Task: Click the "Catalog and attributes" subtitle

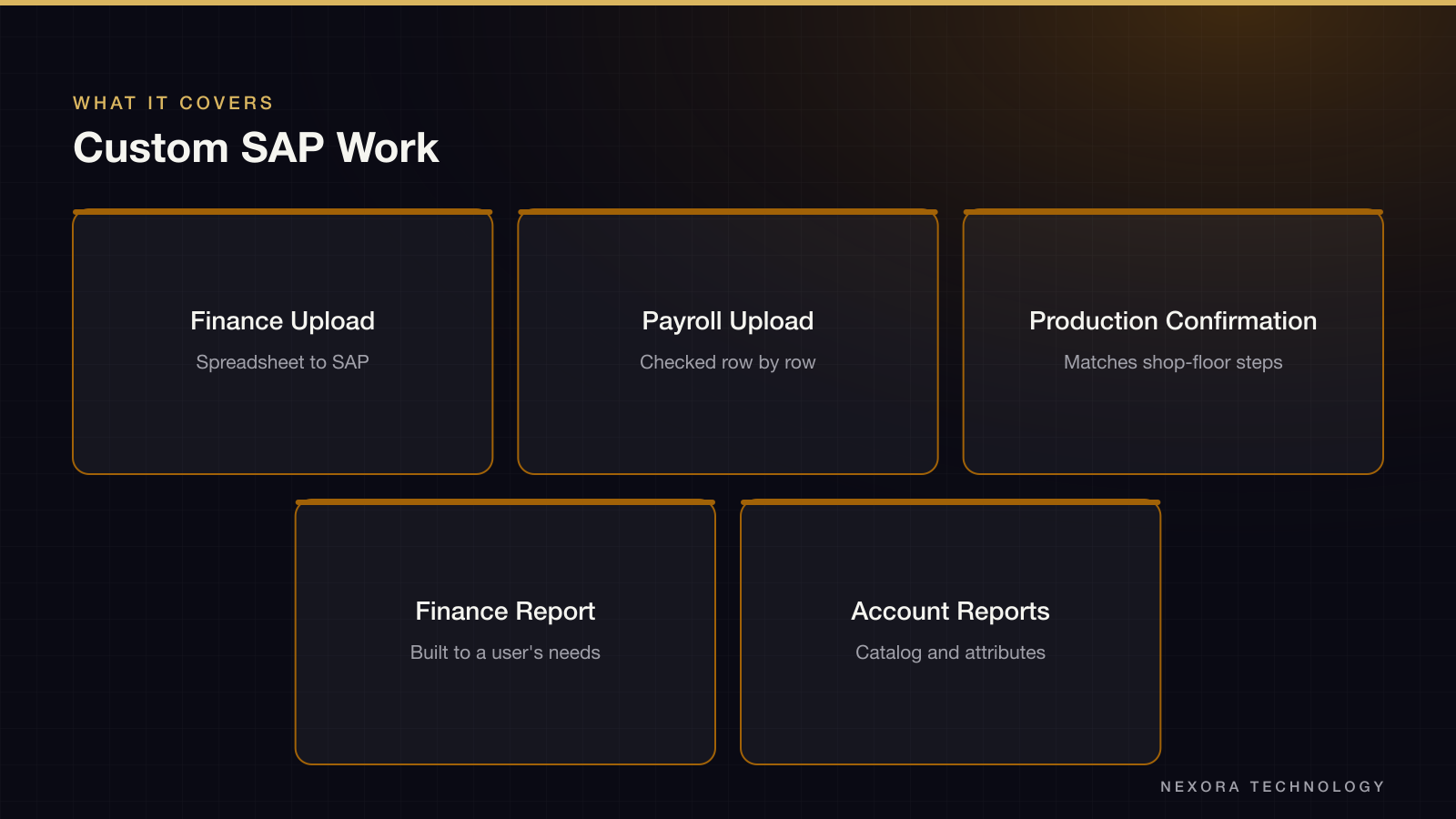Action: [950, 652]
